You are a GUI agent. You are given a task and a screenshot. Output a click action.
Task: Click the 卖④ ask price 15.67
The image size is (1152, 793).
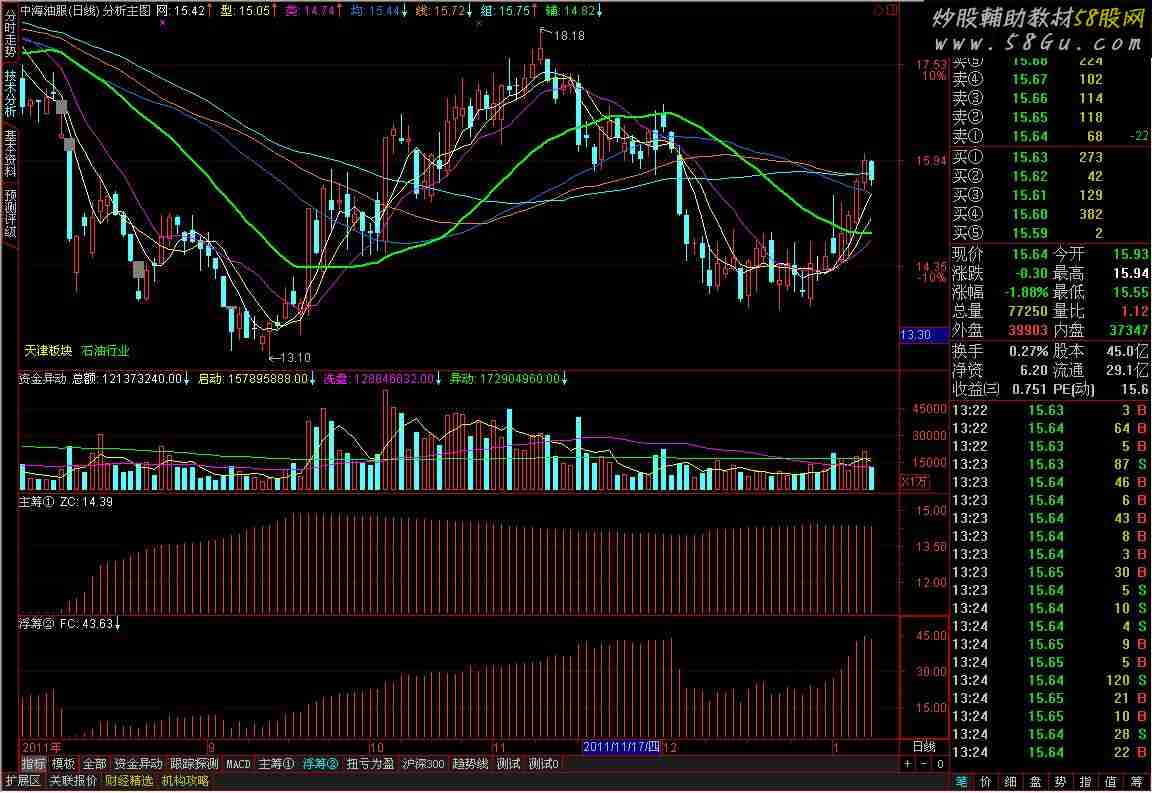point(1029,79)
